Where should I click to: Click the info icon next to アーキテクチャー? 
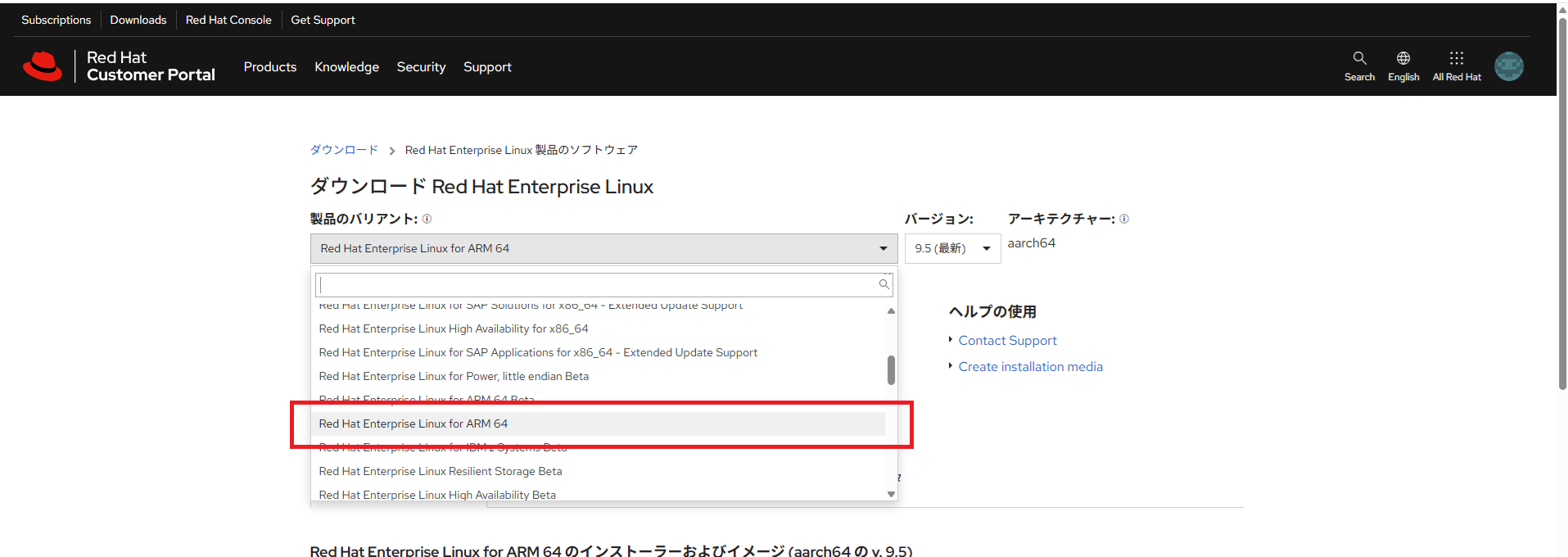click(1124, 219)
